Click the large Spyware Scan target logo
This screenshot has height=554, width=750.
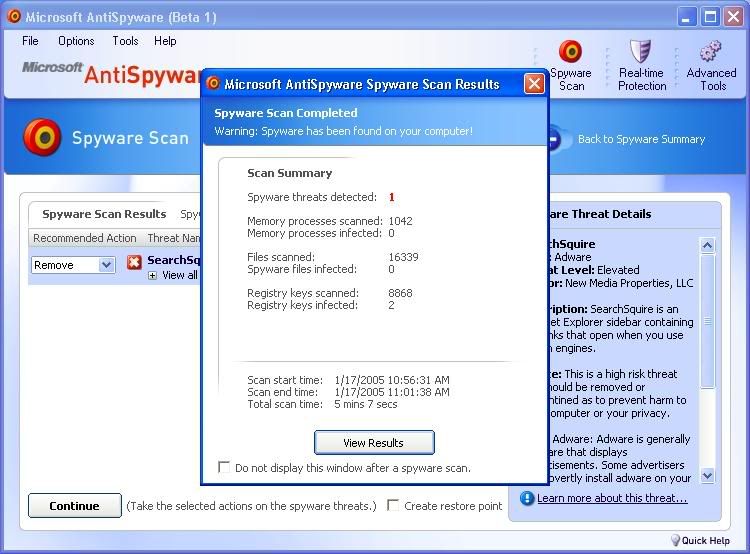pyautogui.click(x=42, y=137)
